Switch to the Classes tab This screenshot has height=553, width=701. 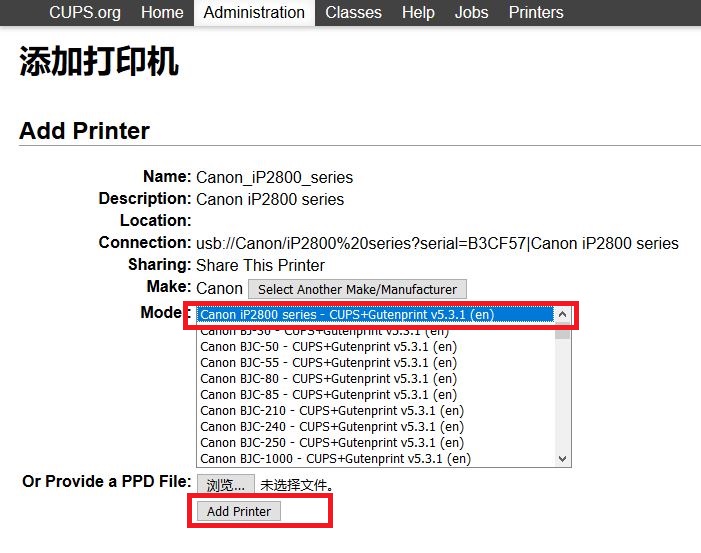pyautogui.click(x=353, y=12)
